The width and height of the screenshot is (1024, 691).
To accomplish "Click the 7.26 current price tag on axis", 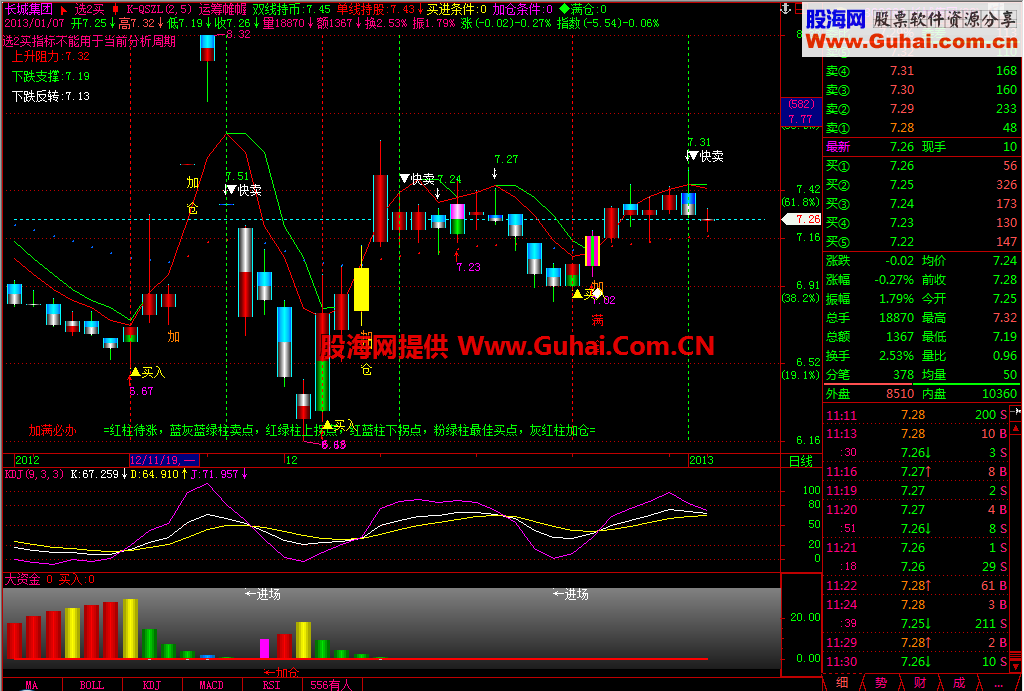I will (802, 219).
